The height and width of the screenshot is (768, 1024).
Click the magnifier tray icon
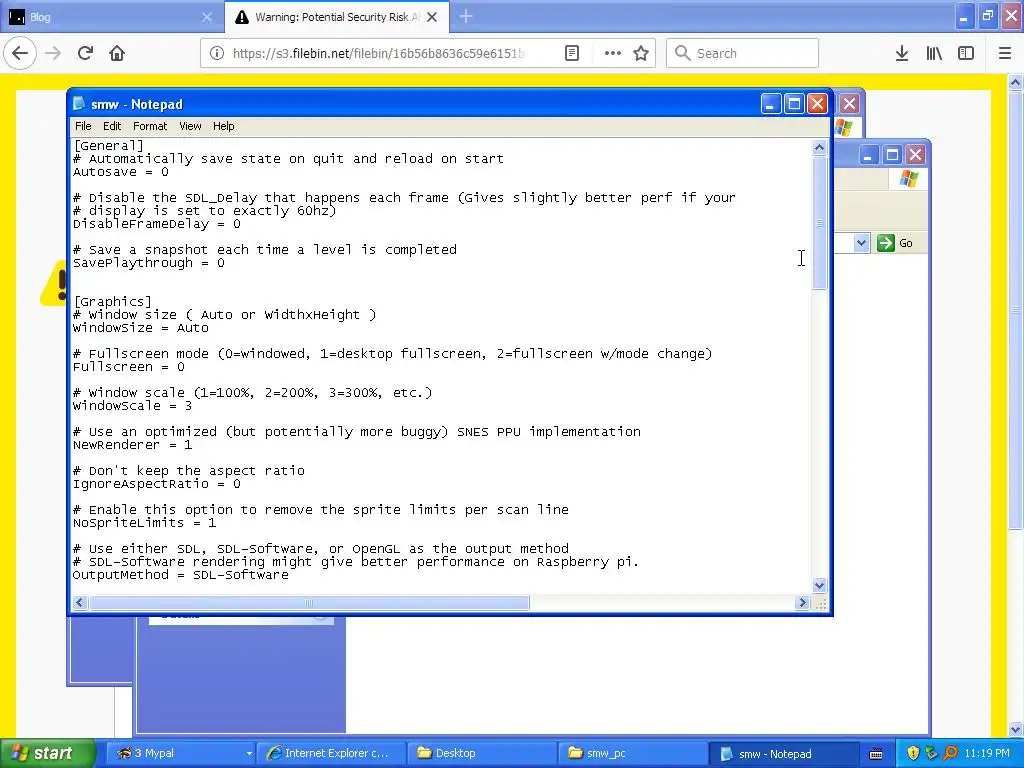pos(950,753)
